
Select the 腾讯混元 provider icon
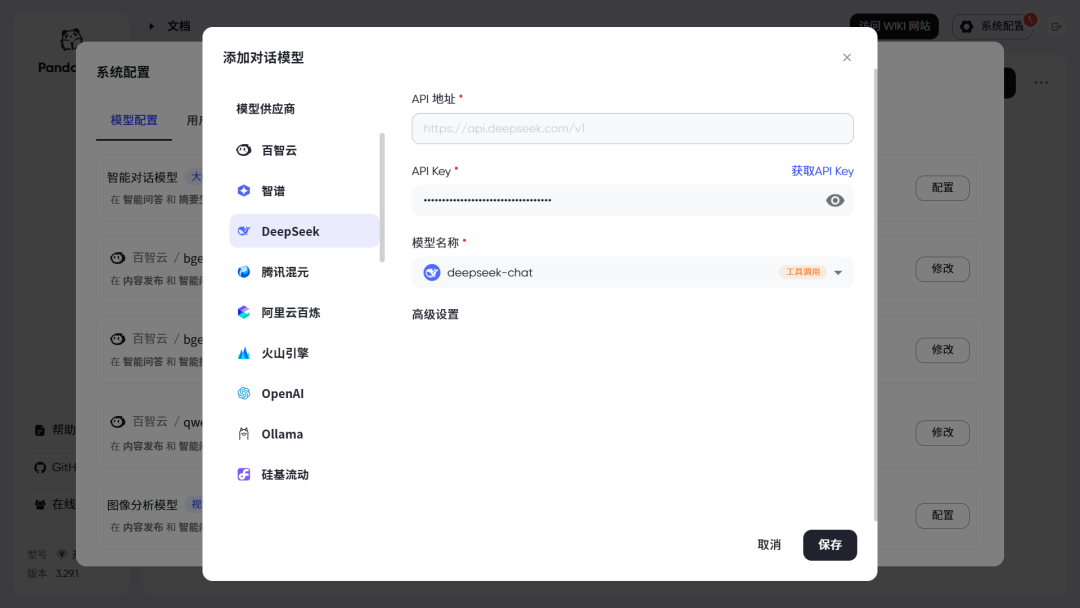point(244,272)
